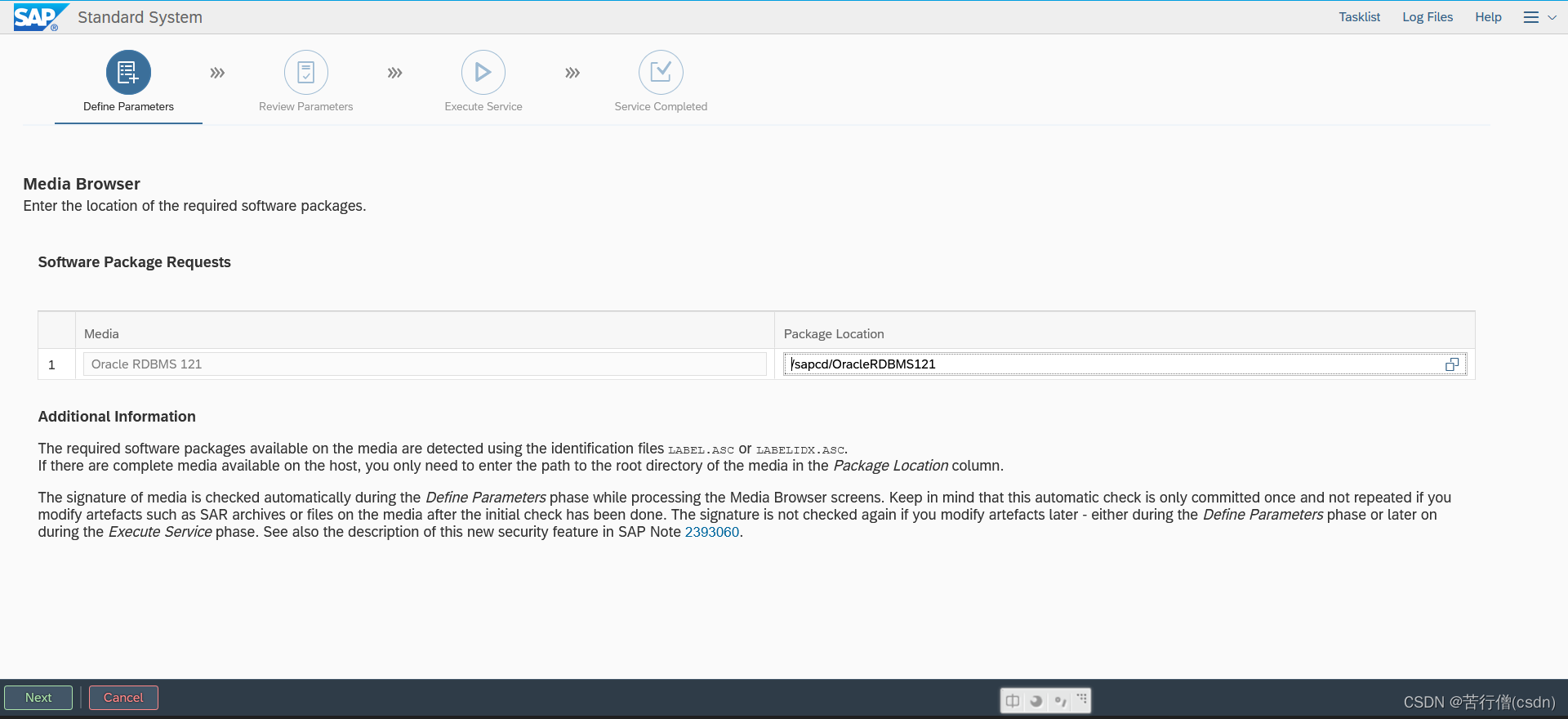Click the Software Package Requests heading
Viewport: 1568px width, 719px height.
135,262
